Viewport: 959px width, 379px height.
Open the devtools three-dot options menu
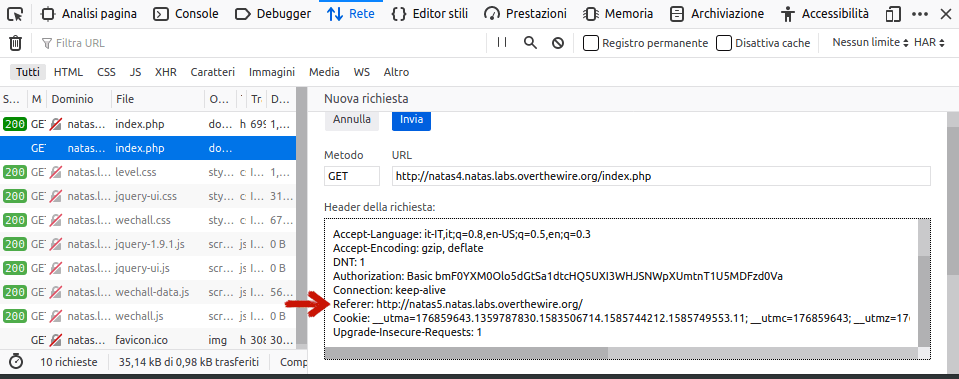pos(919,13)
